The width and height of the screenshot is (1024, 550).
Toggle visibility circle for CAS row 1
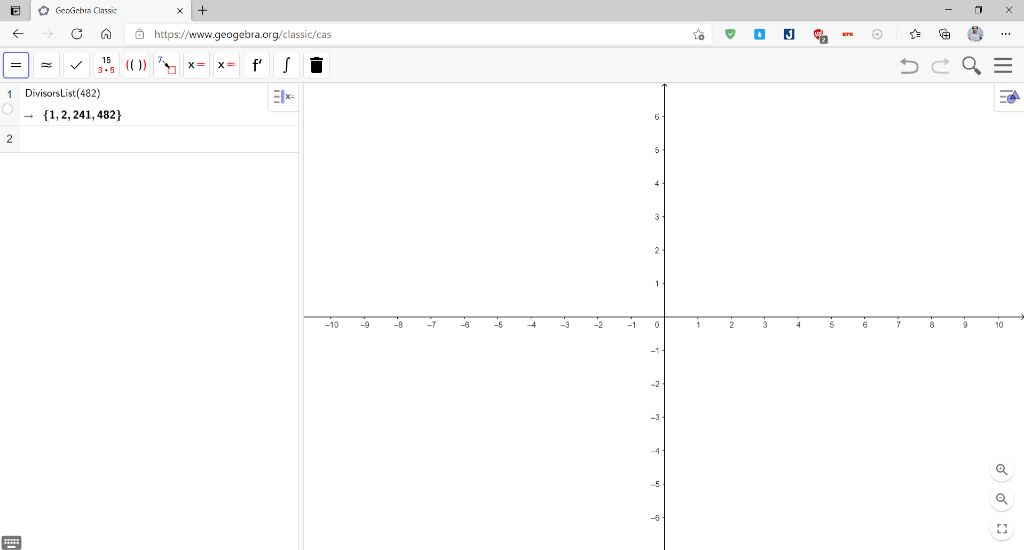(x=8, y=109)
